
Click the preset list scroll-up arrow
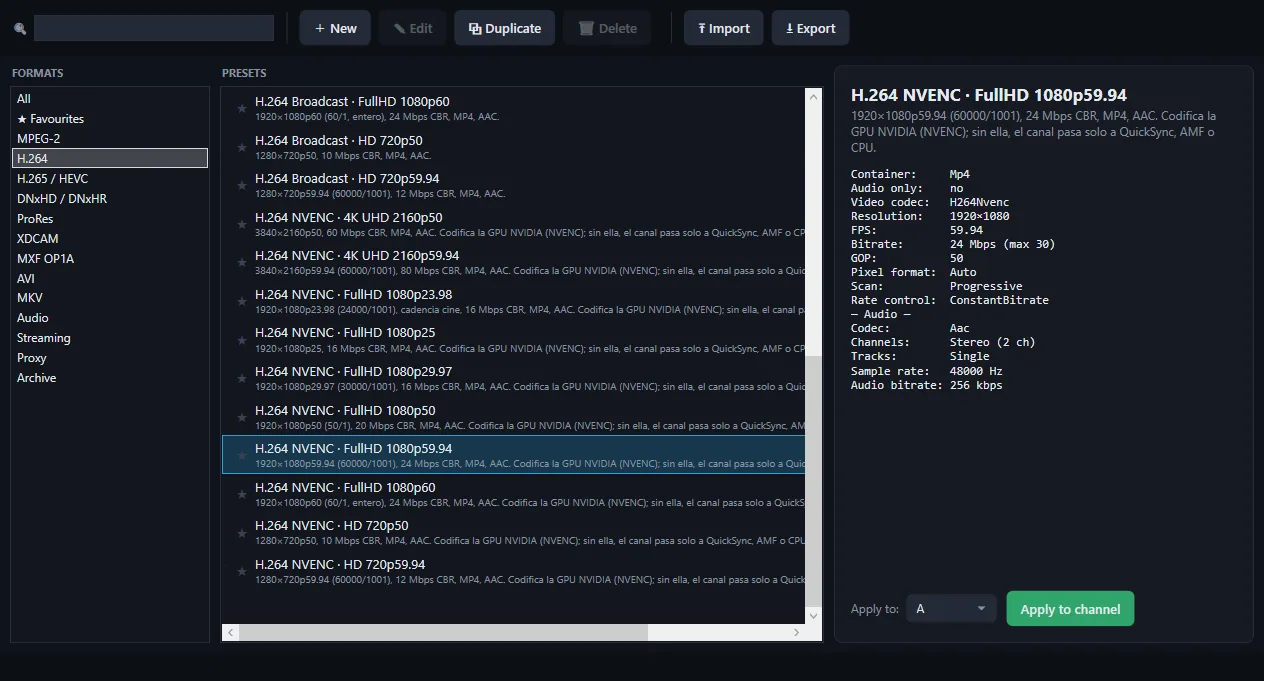coord(813,97)
